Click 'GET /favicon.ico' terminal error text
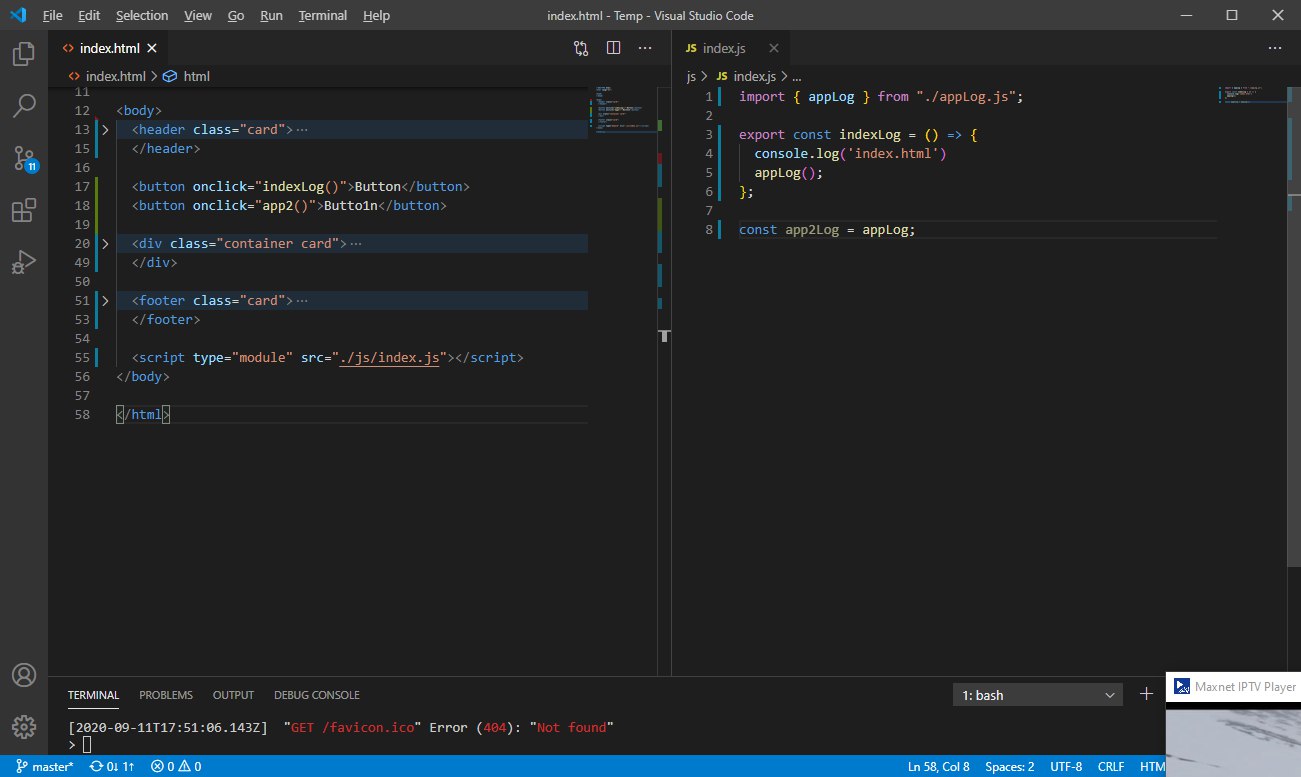This screenshot has height=777, width=1301. click(x=355, y=727)
